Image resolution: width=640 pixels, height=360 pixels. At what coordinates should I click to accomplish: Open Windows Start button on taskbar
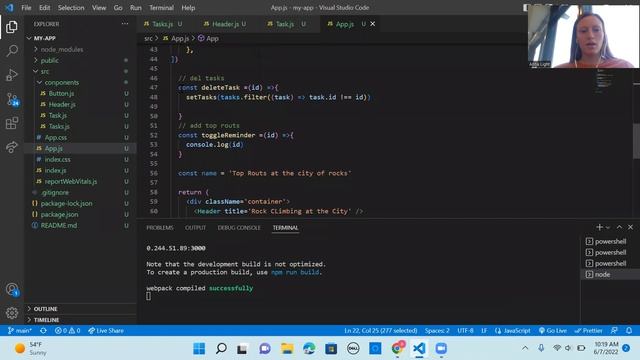199,349
